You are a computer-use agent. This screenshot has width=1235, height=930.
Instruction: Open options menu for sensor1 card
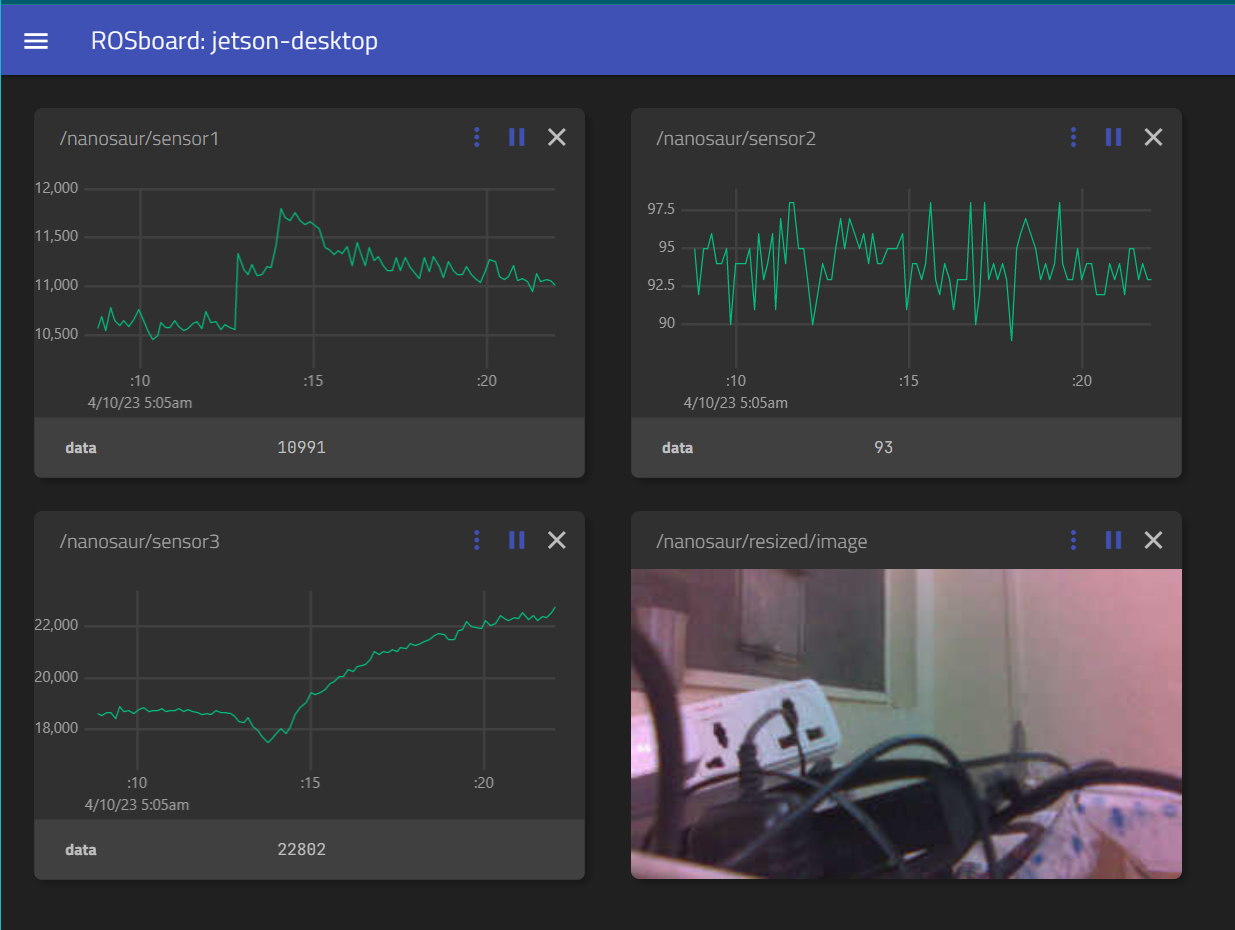pos(477,137)
